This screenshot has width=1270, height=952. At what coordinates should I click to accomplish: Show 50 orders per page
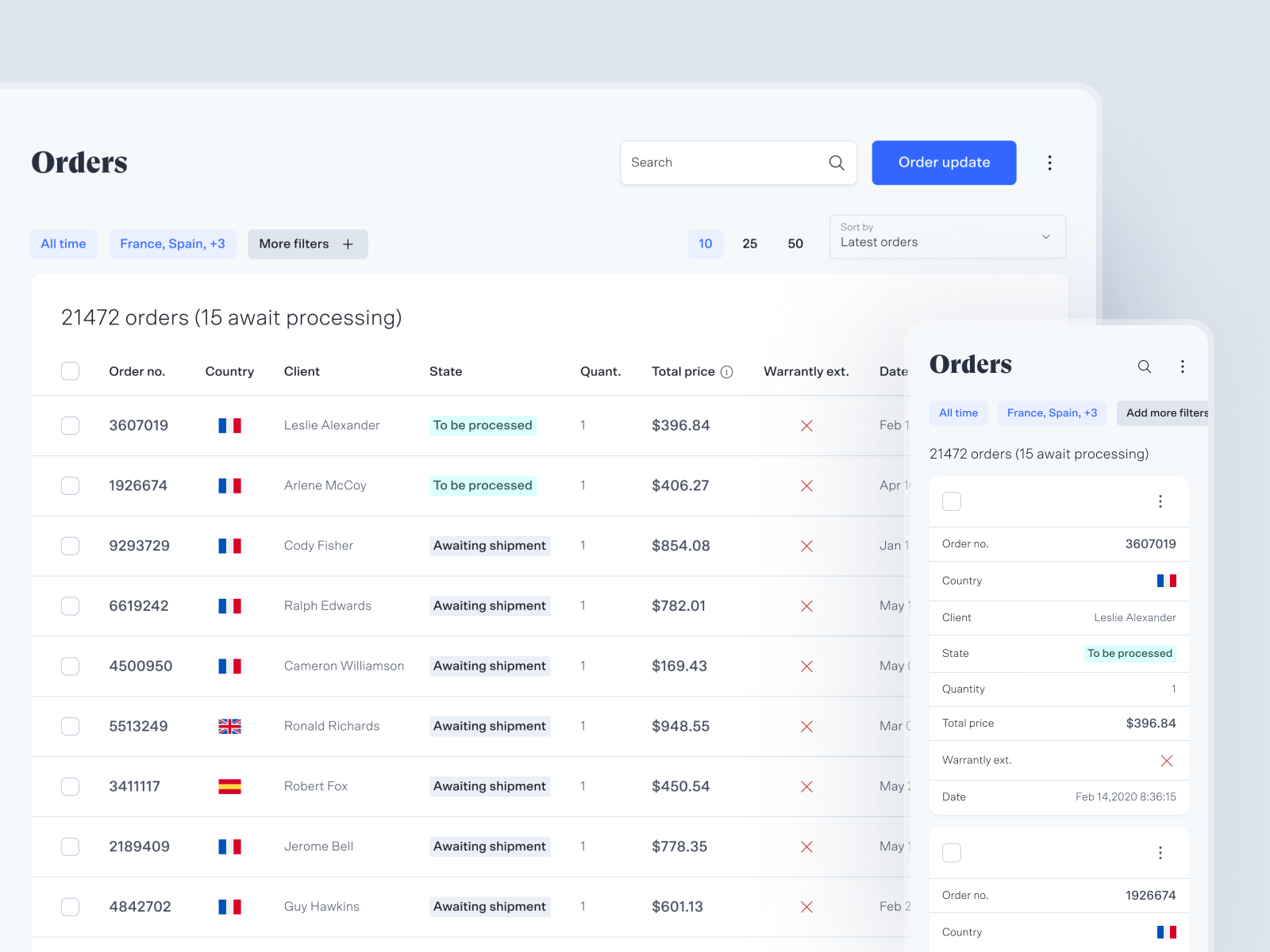point(795,244)
